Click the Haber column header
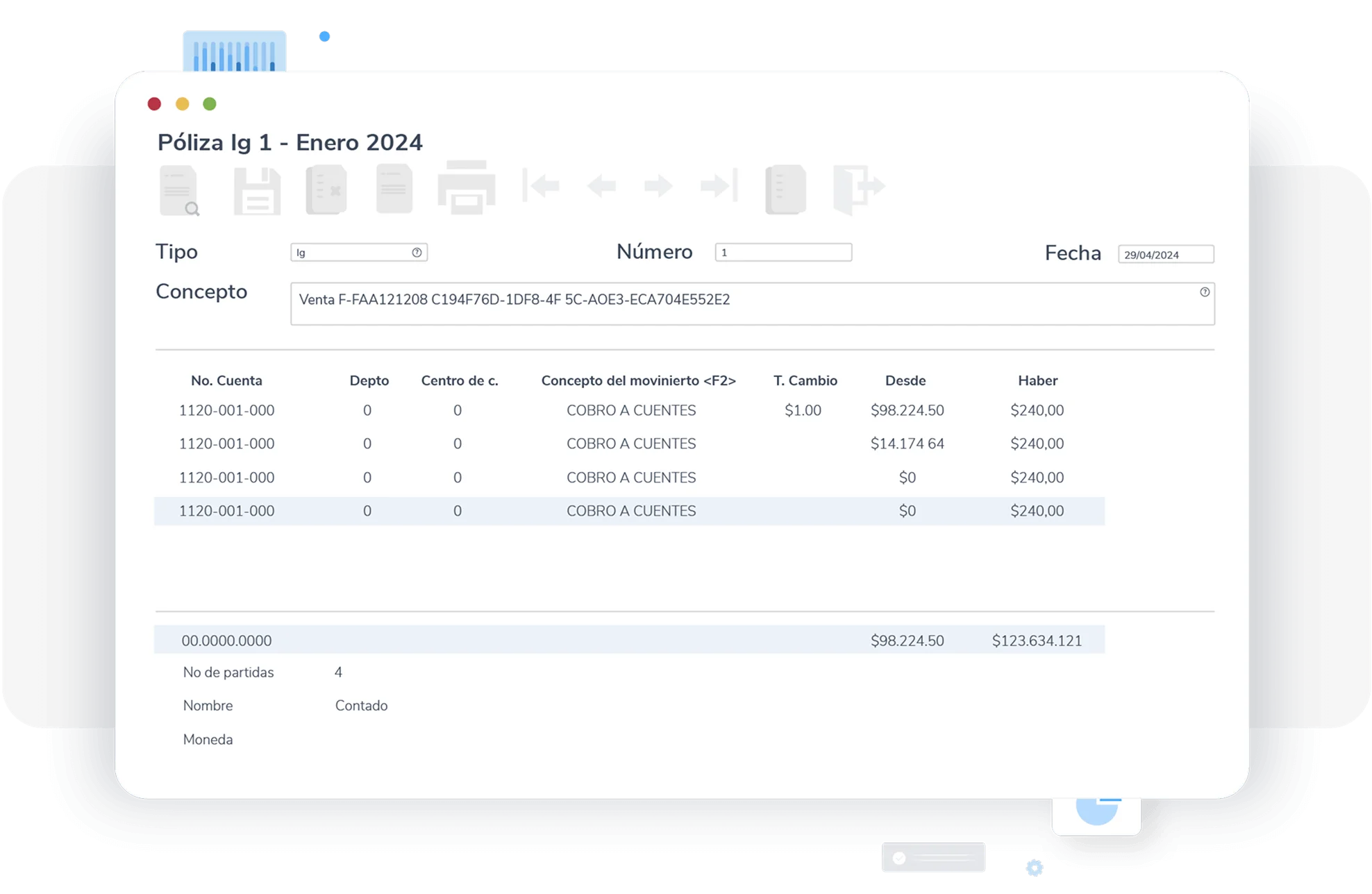 (1037, 380)
